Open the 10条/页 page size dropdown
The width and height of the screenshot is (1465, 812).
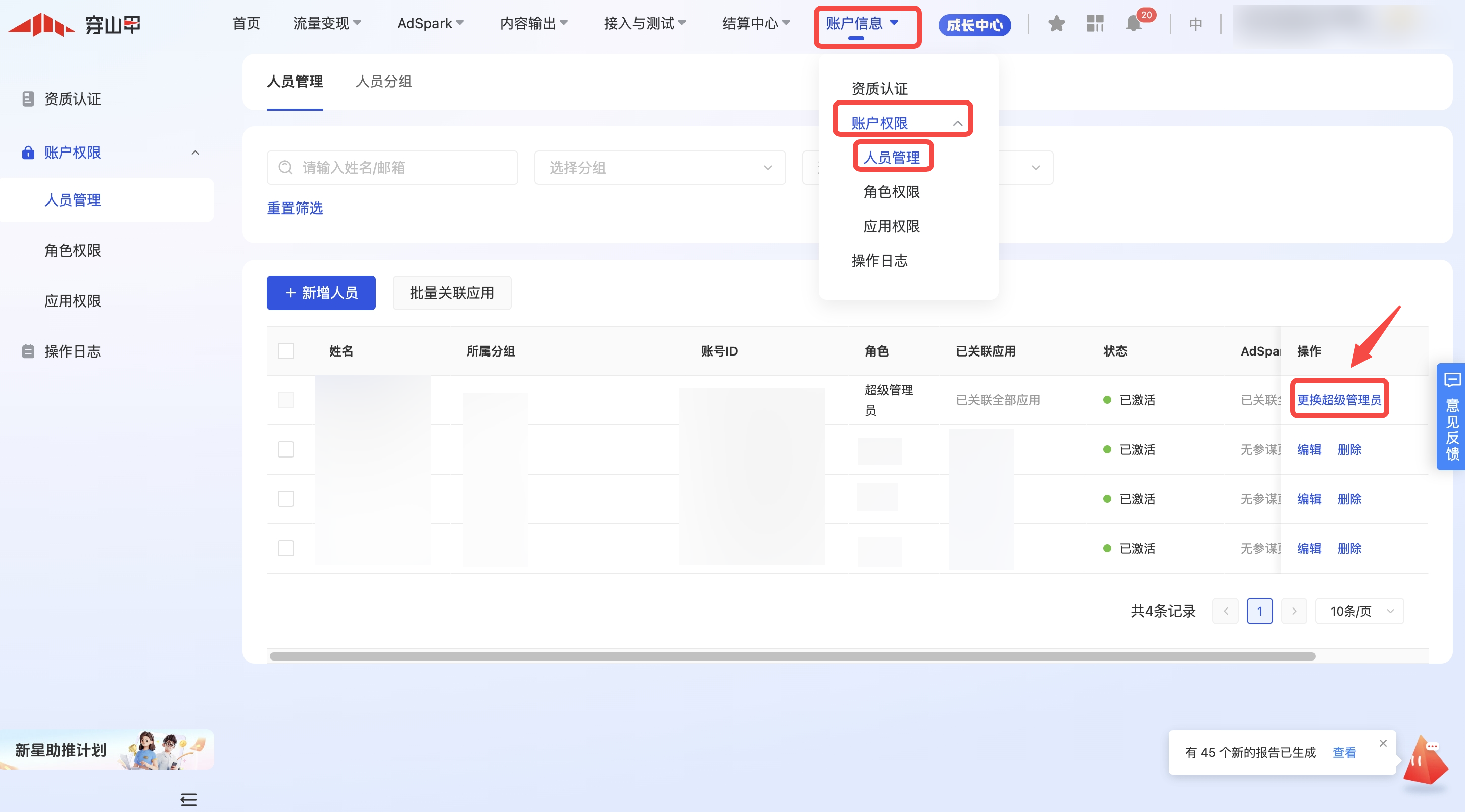(x=1359, y=612)
